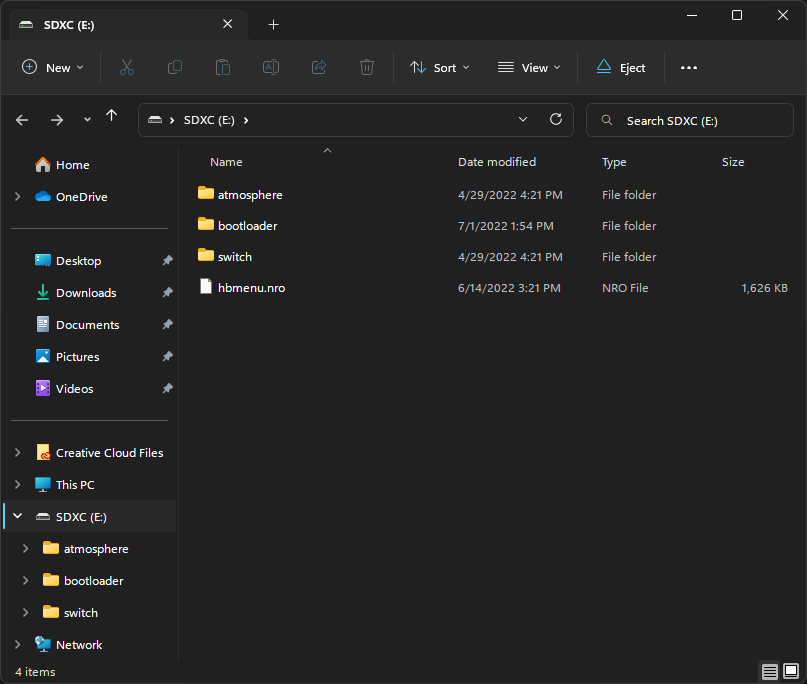The width and height of the screenshot is (807, 684).
Task: Go up one directory level
Action: (x=111, y=117)
